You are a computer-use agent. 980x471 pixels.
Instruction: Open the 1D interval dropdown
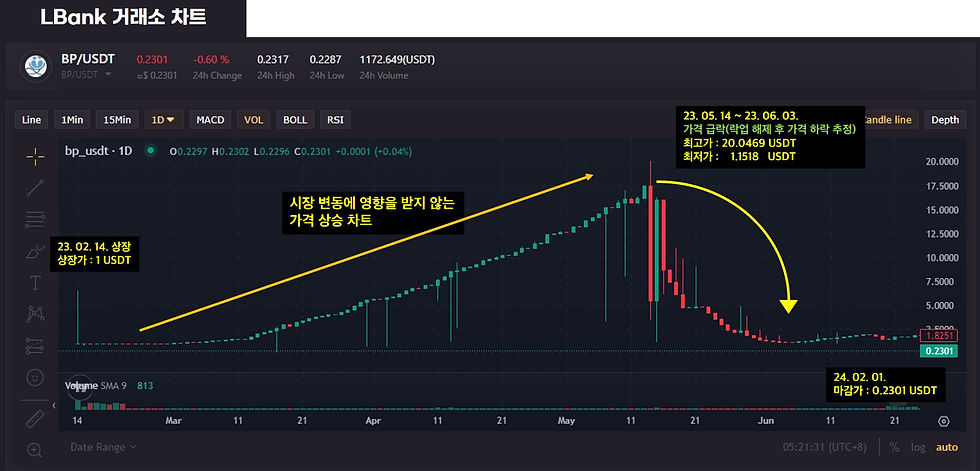point(164,120)
